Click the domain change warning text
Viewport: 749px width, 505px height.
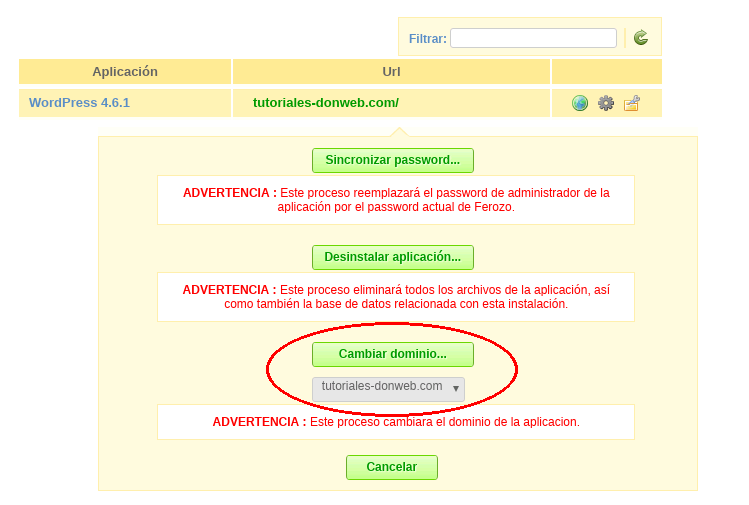(396, 422)
